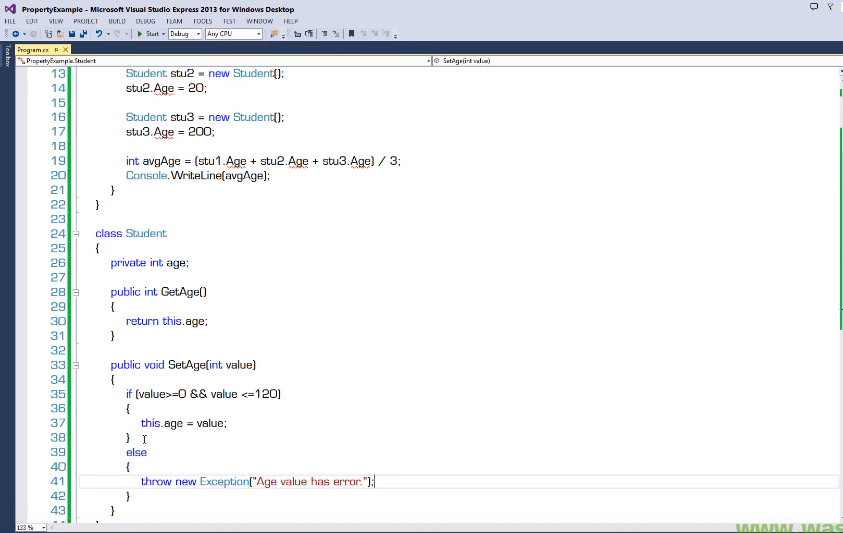Screen dimensions: 843x533
Task: Click the line "stu3.Age = 200;"
Action: (x=170, y=132)
